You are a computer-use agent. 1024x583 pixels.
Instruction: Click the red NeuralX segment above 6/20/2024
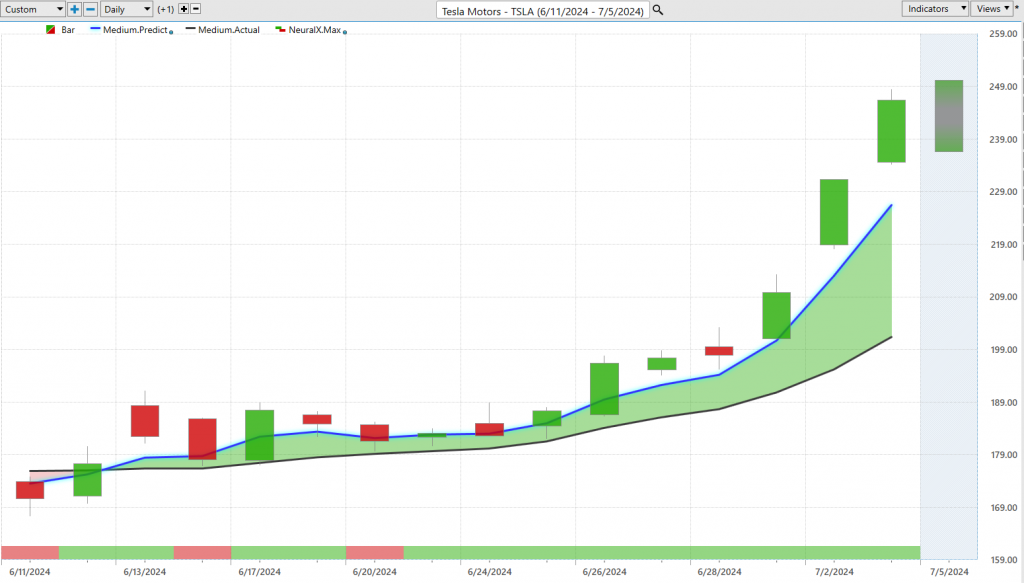click(x=375, y=553)
